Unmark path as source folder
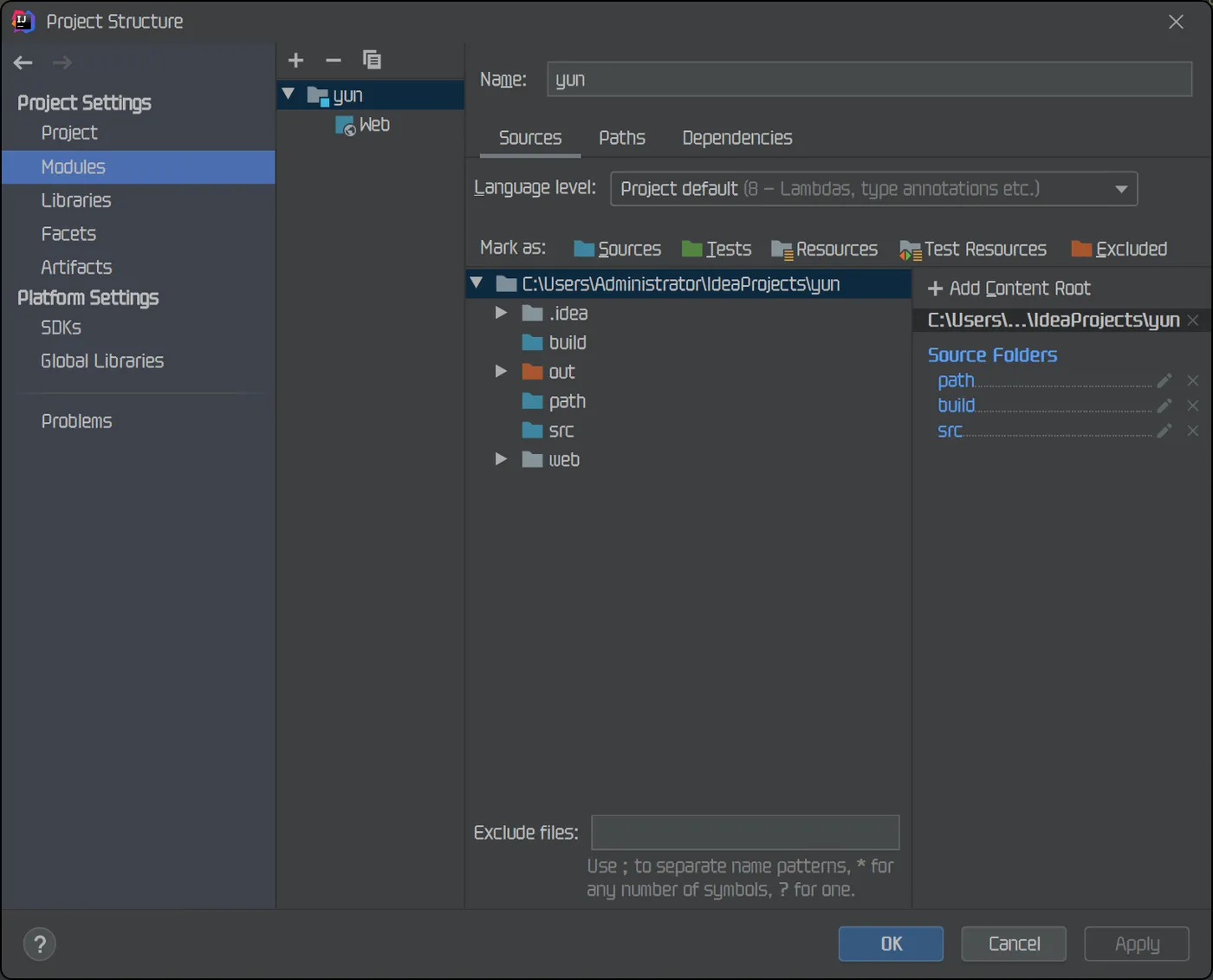The width and height of the screenshot is (1213, 980). coord(1193,380)
